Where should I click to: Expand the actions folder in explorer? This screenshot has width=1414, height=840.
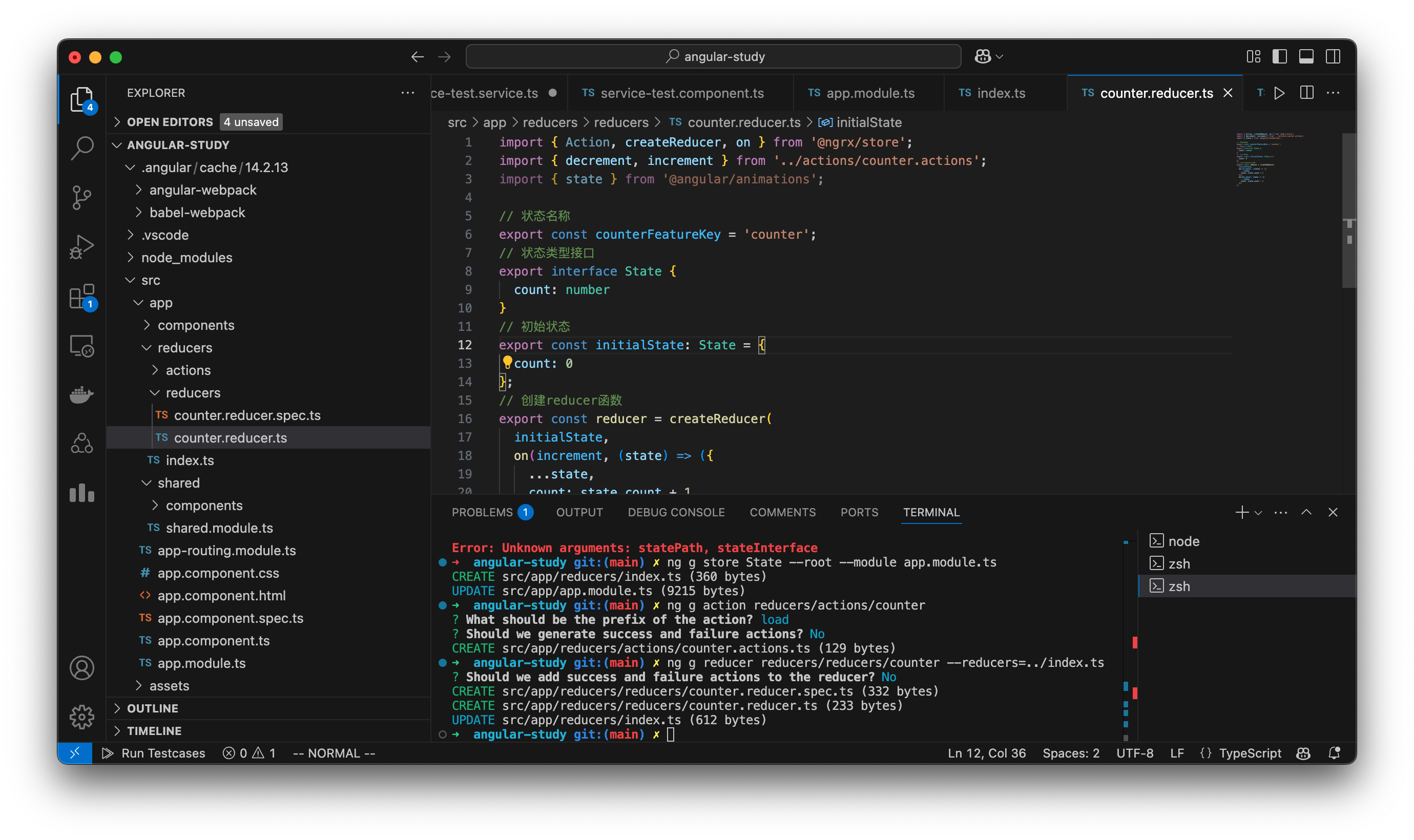pos(188,370)
